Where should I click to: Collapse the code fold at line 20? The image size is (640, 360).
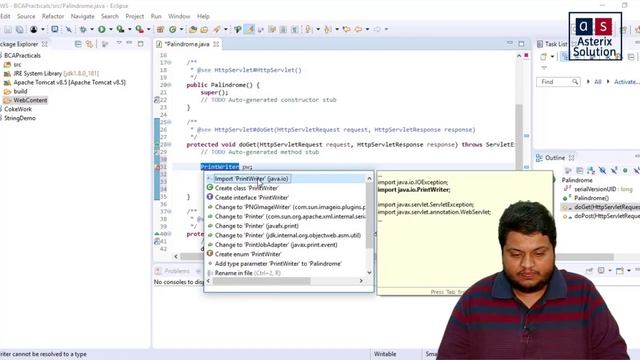pyautogui.click(x=169, y=85)
